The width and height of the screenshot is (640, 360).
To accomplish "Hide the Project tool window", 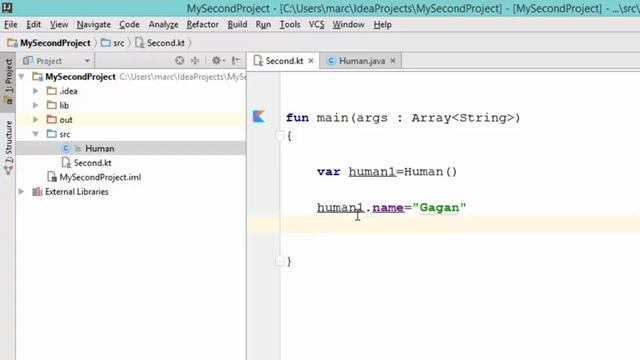I will [x=236, y=61].
